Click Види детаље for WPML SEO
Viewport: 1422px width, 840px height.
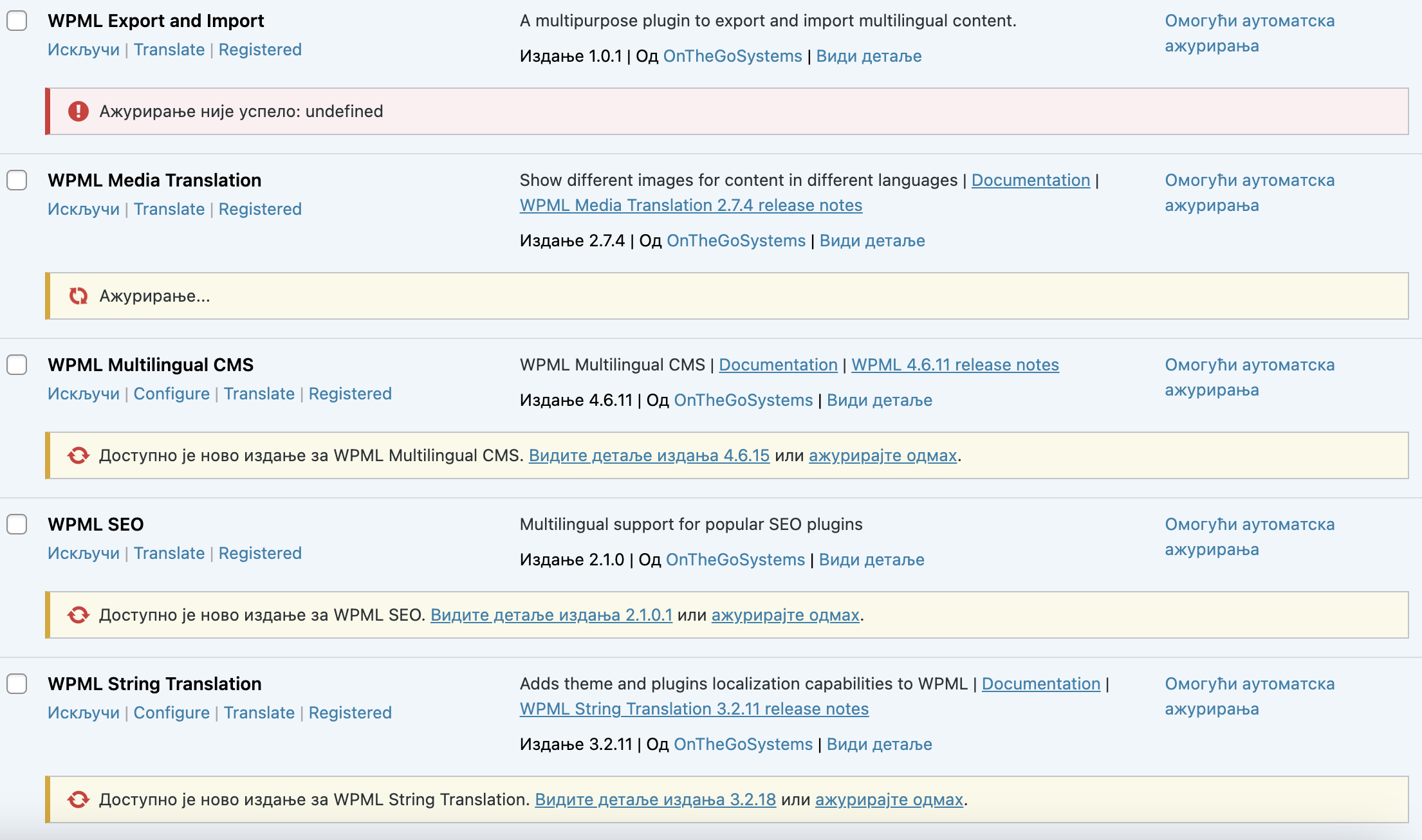pyautogui.click(x=872, y=560)
